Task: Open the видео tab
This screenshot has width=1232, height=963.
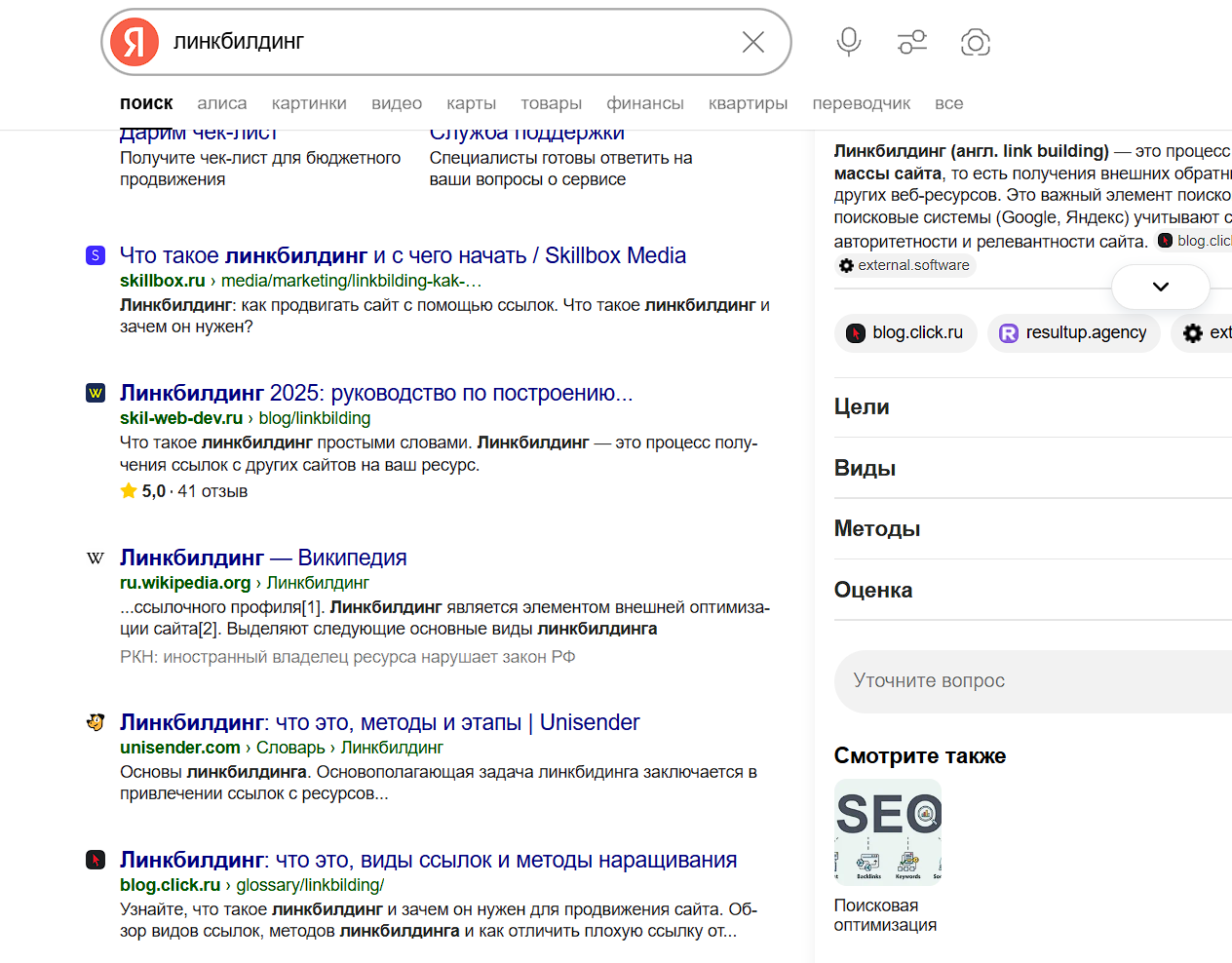Action: (397, 103)
